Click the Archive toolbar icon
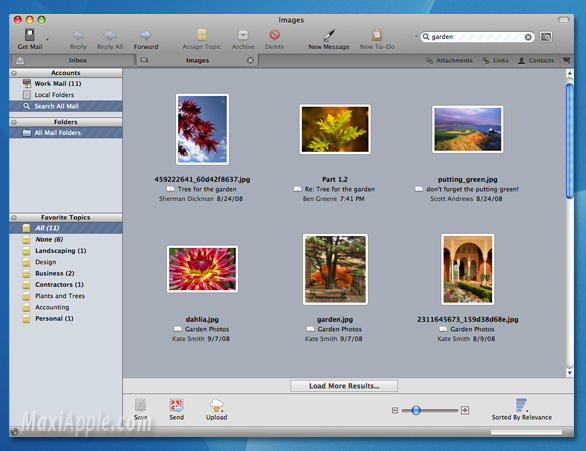Image resolution: width=586 pixels, height=451 pixels. click(x=243, y=35)
